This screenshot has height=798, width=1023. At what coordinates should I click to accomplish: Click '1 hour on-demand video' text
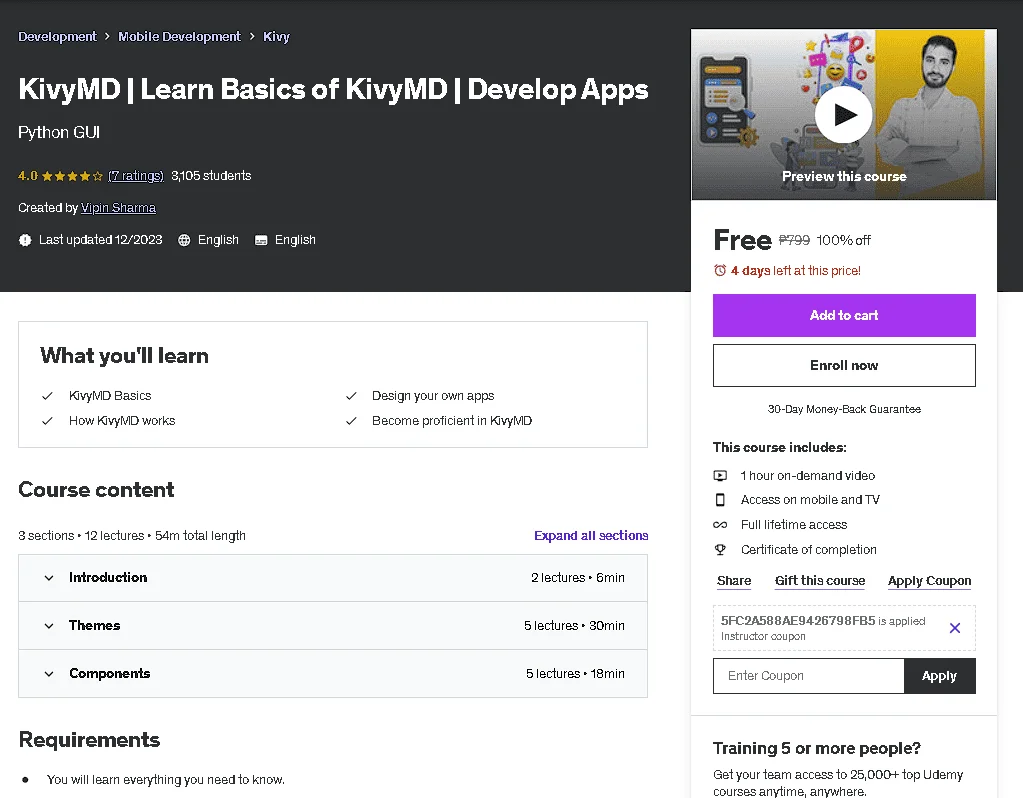click(808, 476)
